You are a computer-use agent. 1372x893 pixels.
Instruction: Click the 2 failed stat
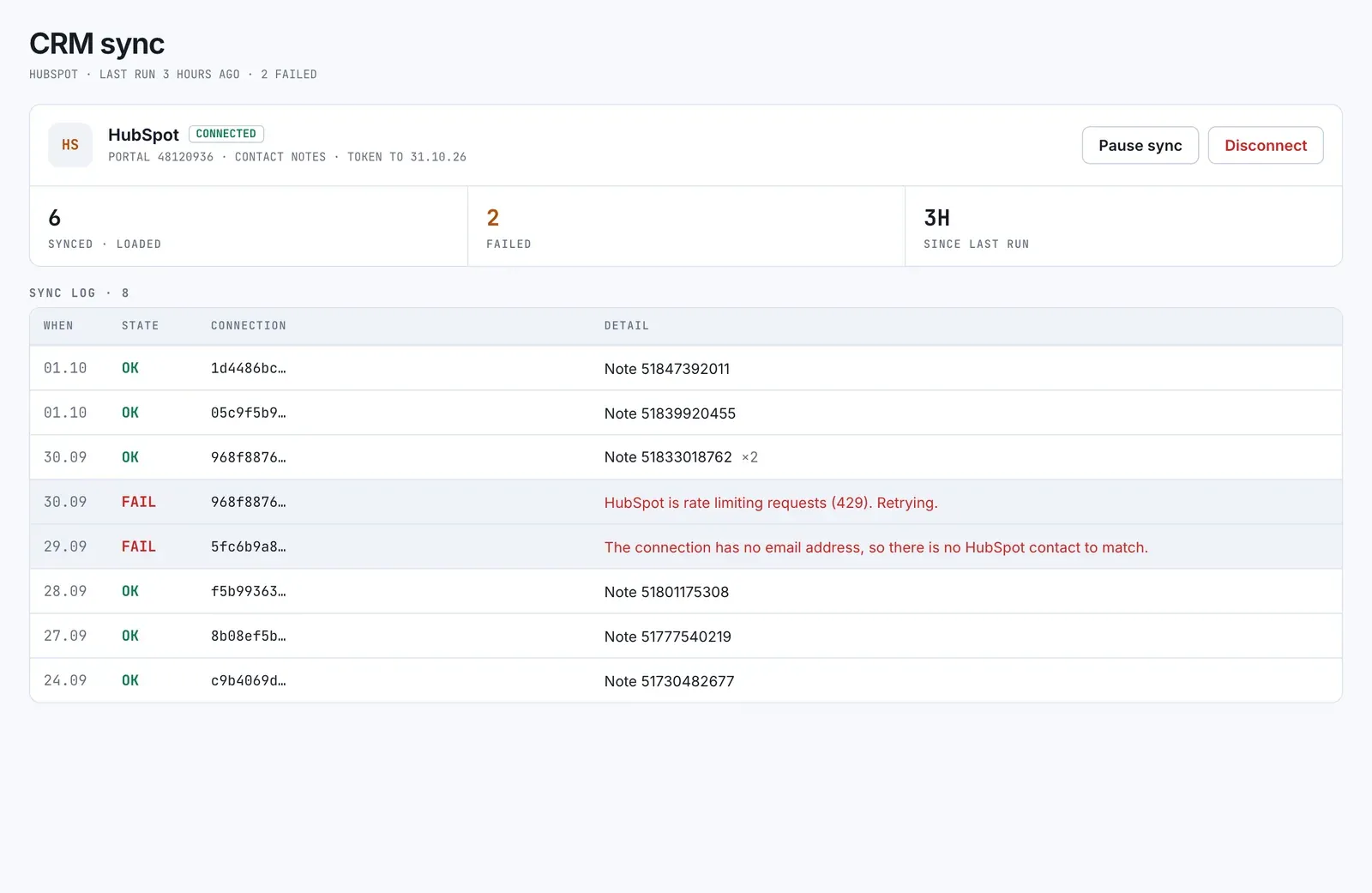pyautogui.click(x=686, y=226)
